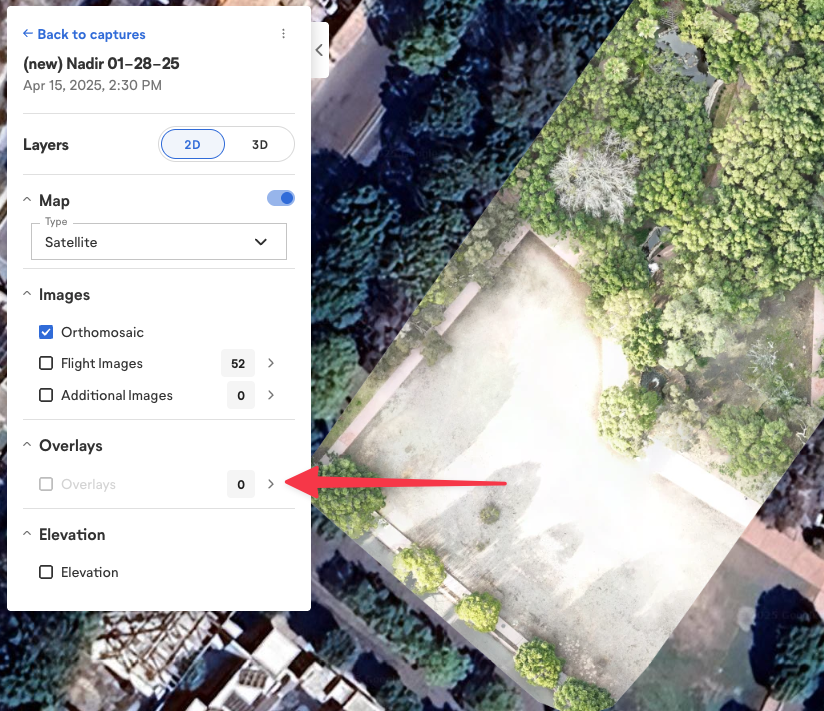Switch to the 3D layers view
This screenshot has width=824, height=711.
tap(260, 144)
